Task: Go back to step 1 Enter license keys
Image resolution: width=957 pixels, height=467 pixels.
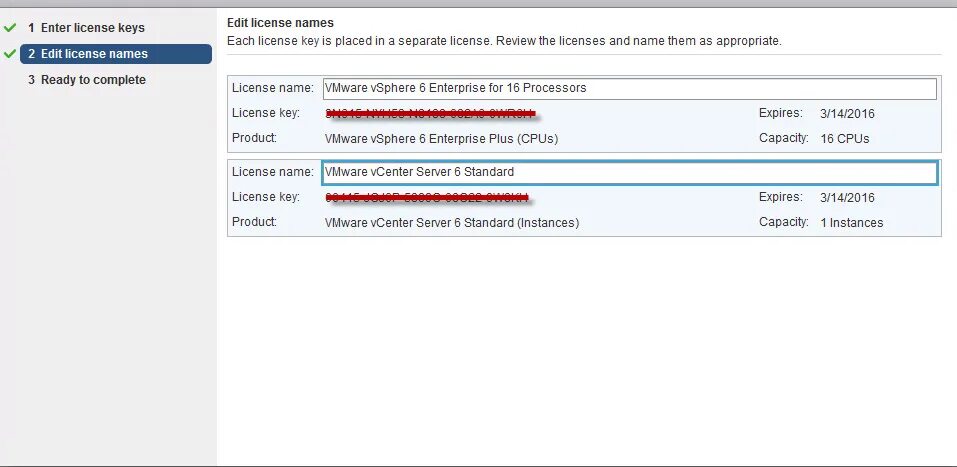Action: (x=92, y=28)
